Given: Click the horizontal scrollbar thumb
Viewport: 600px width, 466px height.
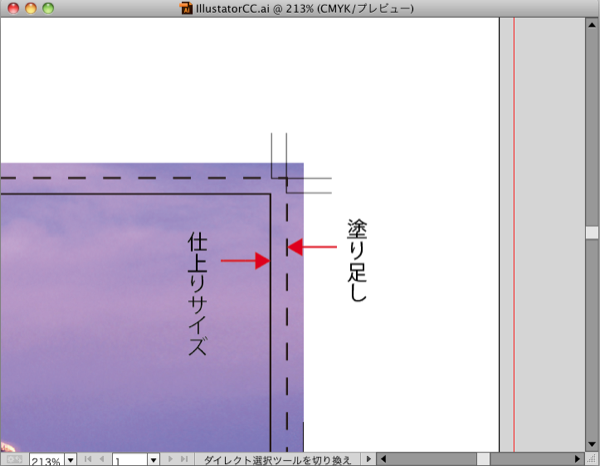Looking at the screenshot, I should coord(483,459).
